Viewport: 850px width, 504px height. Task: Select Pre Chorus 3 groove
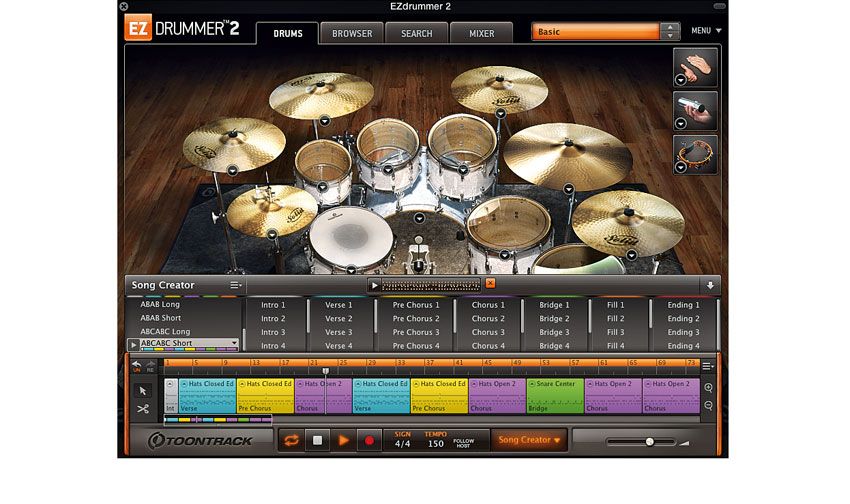point(416,332)
